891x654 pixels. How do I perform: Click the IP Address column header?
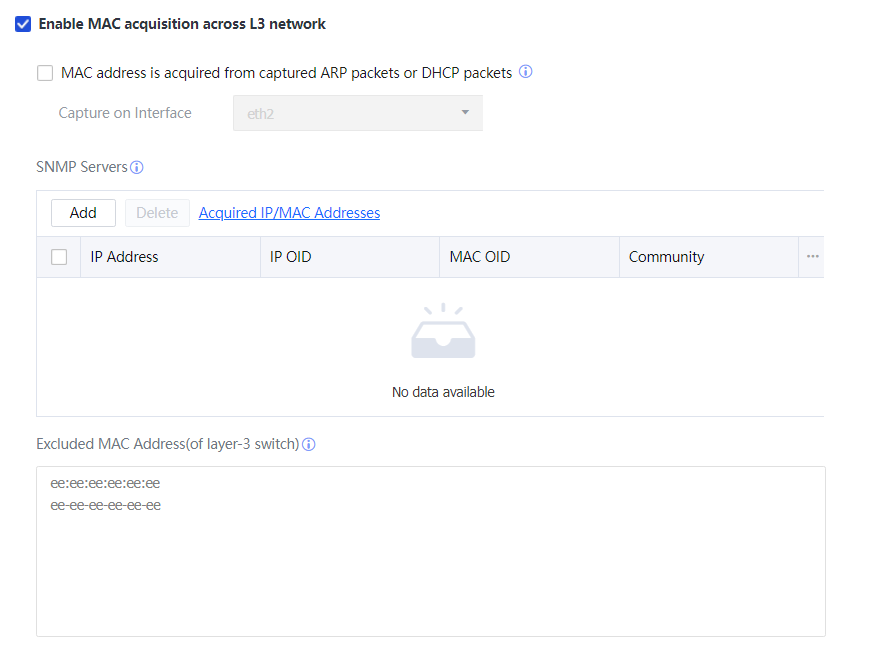point(125,257)
